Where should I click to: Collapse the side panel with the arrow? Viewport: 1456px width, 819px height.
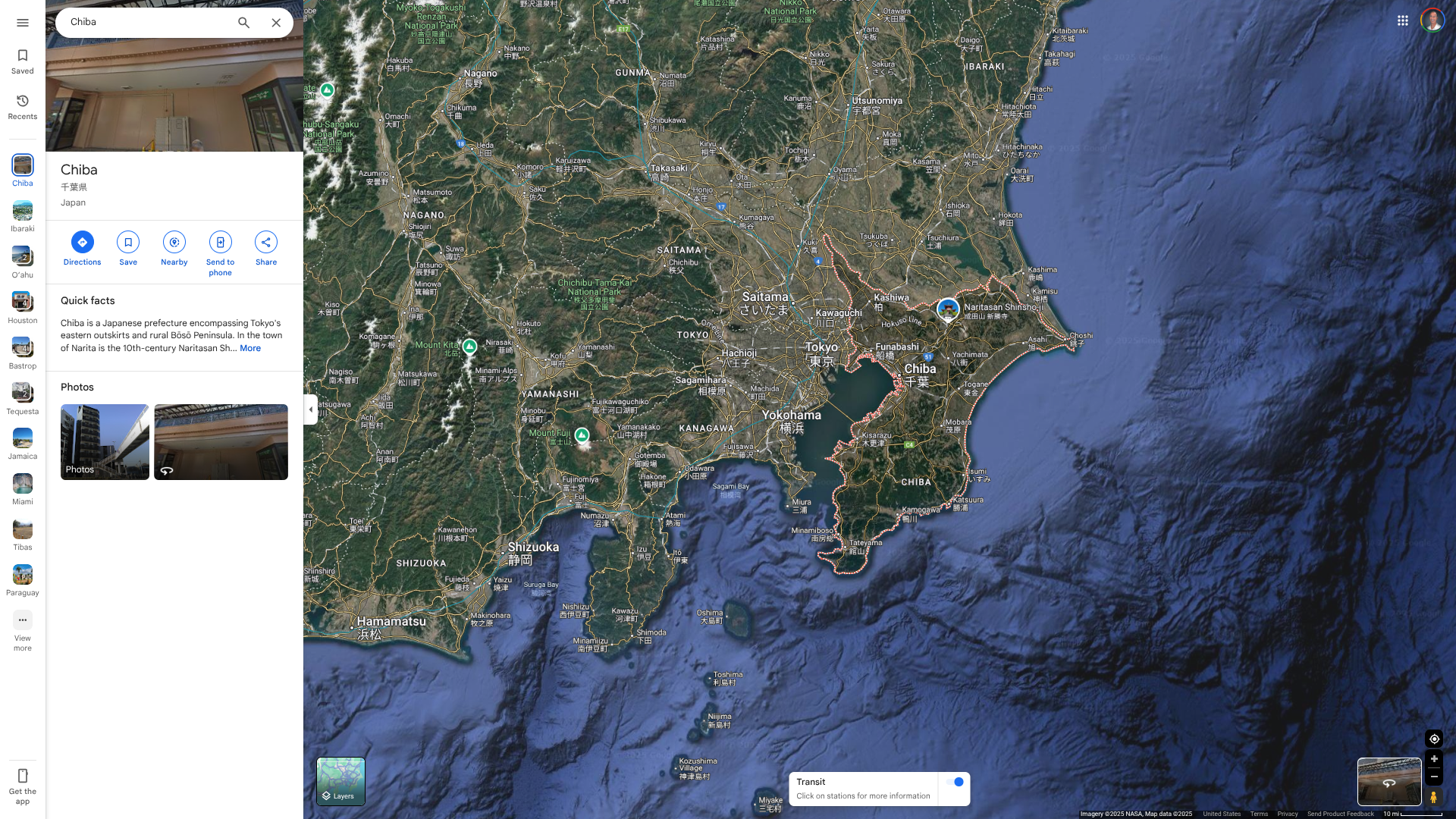coord(310,409)
